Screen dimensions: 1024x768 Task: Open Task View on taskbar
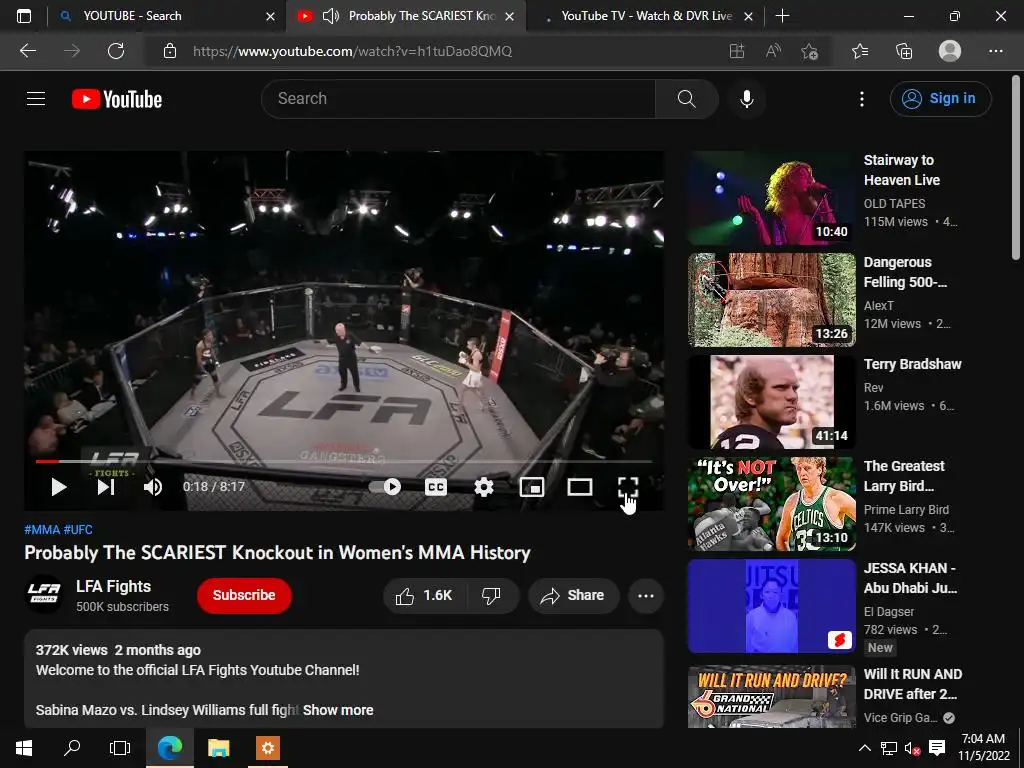(x=120, y=748)
